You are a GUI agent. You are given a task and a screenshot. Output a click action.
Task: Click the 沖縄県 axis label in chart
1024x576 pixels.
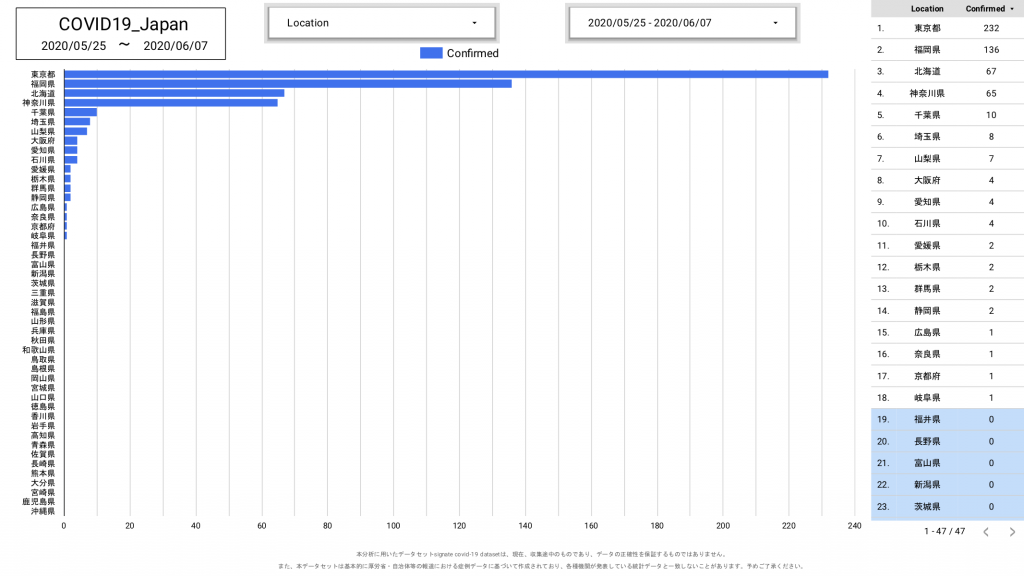pyautogui.click(x=43, y=511)
